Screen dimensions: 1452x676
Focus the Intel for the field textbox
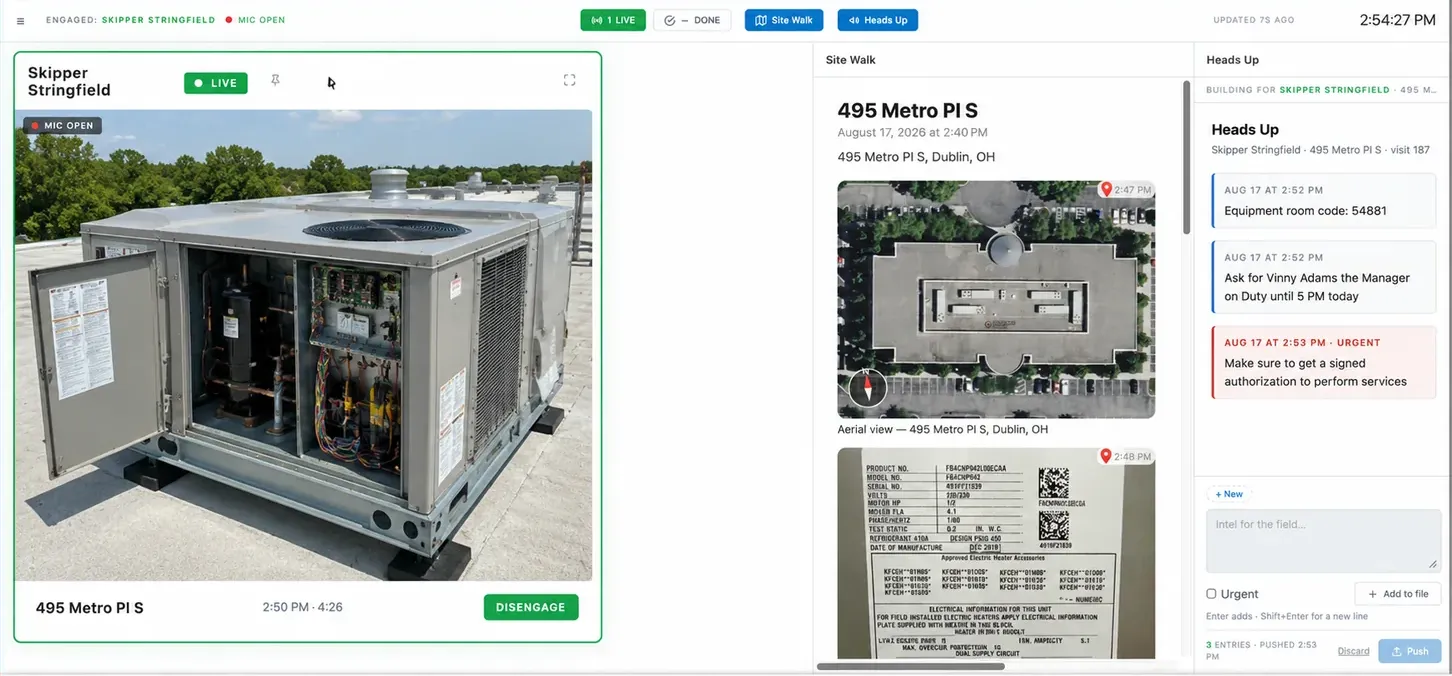1323,540
